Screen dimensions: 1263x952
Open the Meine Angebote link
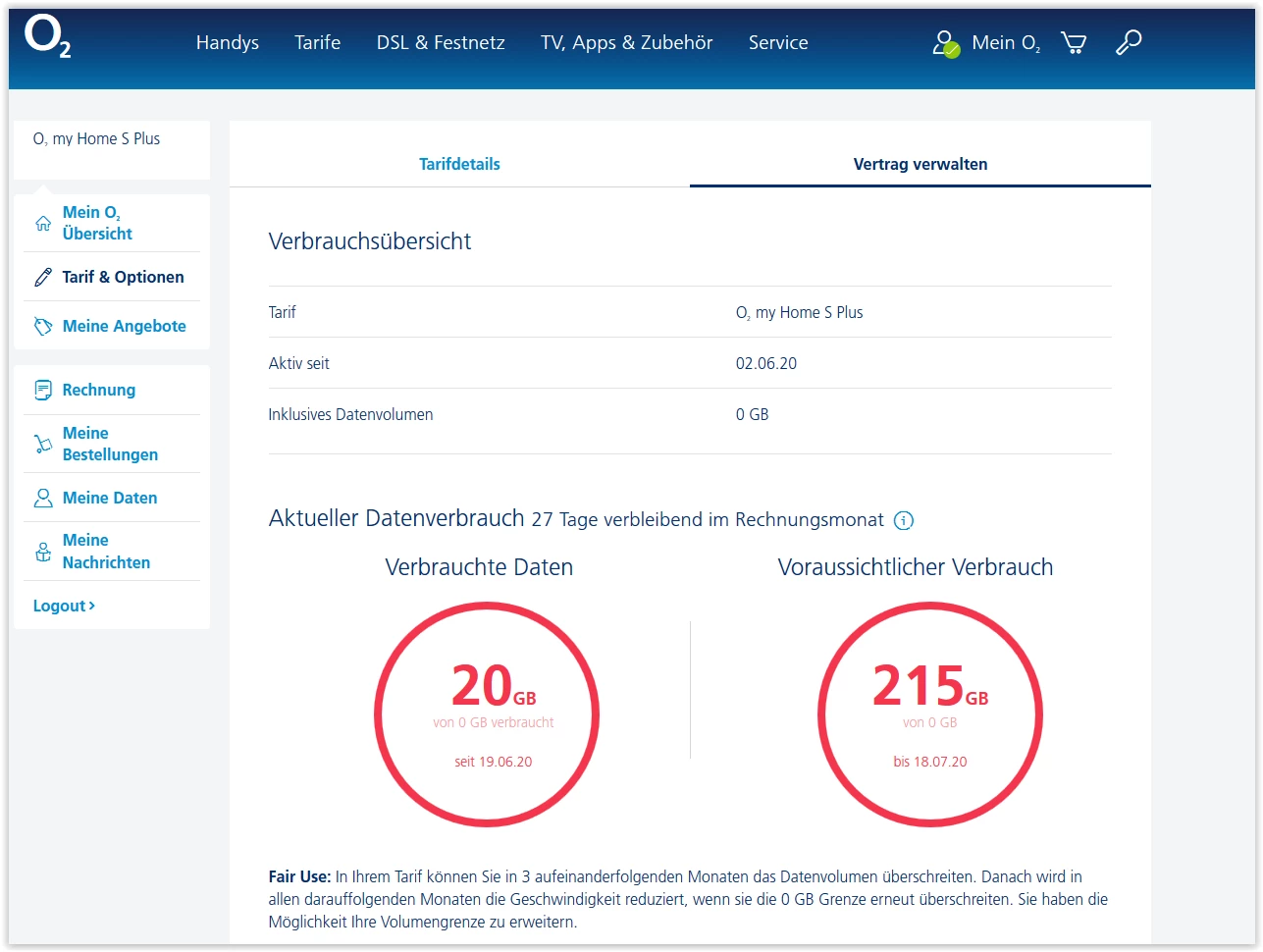[x=124, y=326]
